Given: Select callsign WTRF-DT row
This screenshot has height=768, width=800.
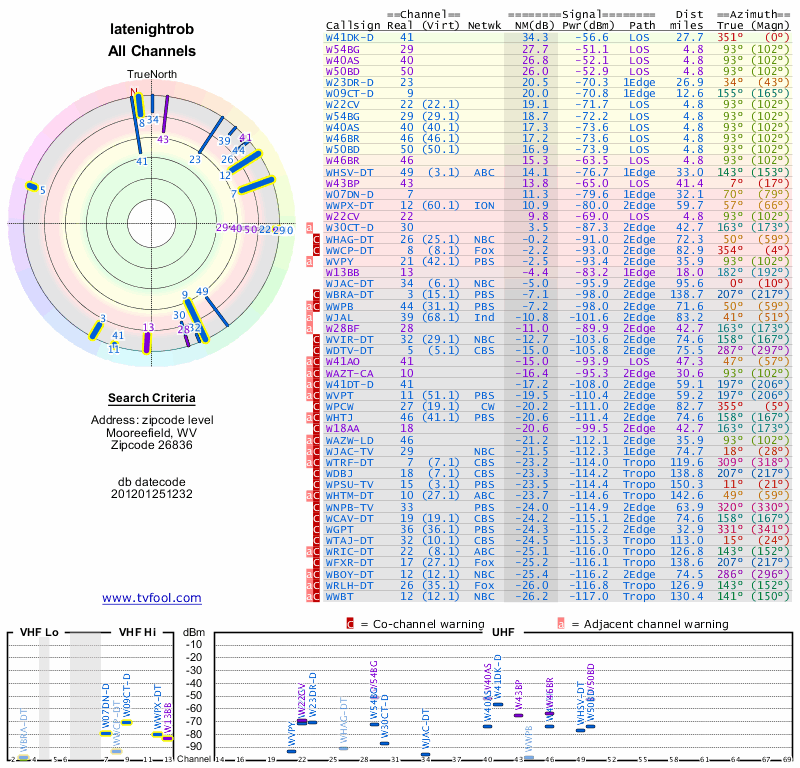Looking at the screenshot, I should 558,462.
